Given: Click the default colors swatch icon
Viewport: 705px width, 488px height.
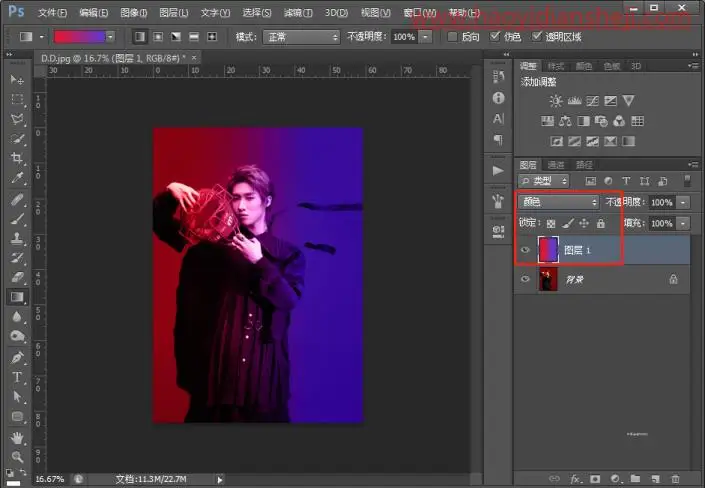Looking at the screenshot, I should pyautogui.click(x=9, y=472).
